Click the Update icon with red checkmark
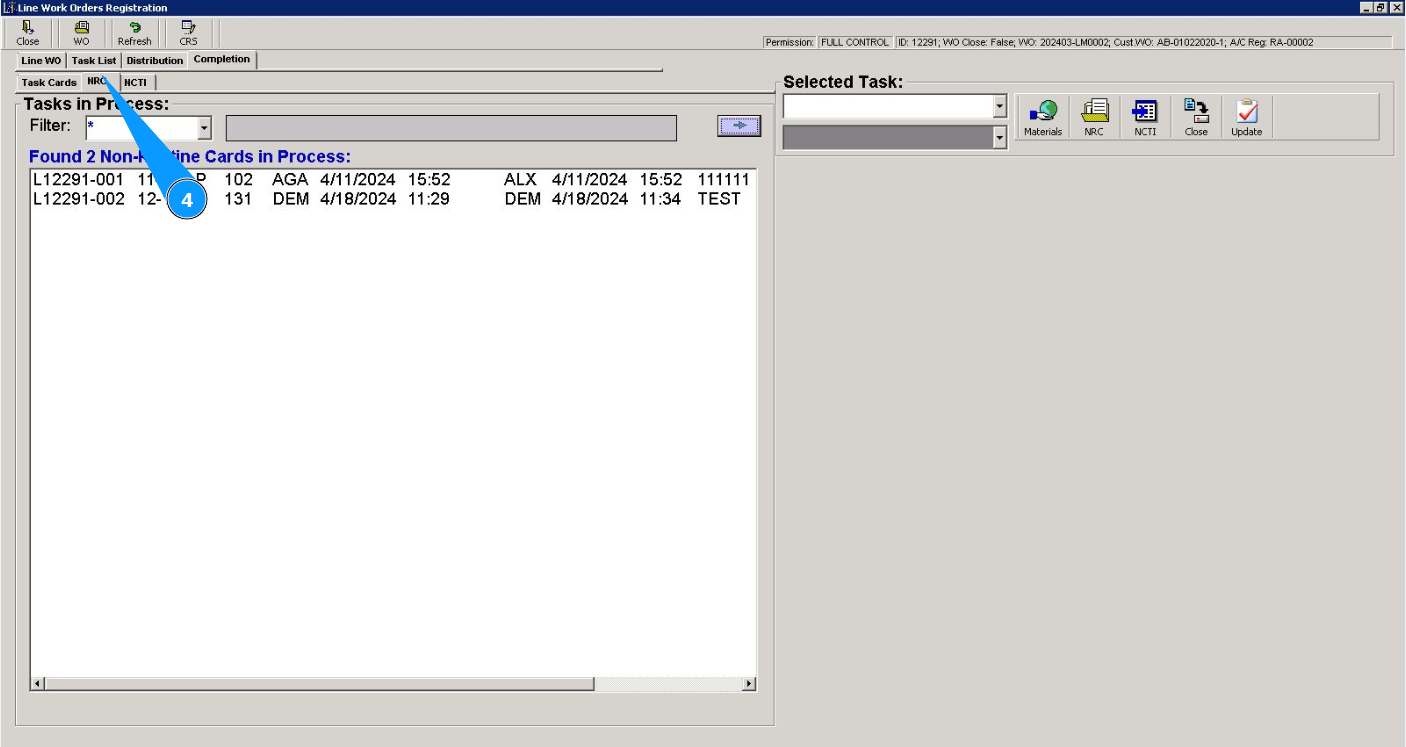This screenshot has width=1406, height=747. [x=1247, y=118]
